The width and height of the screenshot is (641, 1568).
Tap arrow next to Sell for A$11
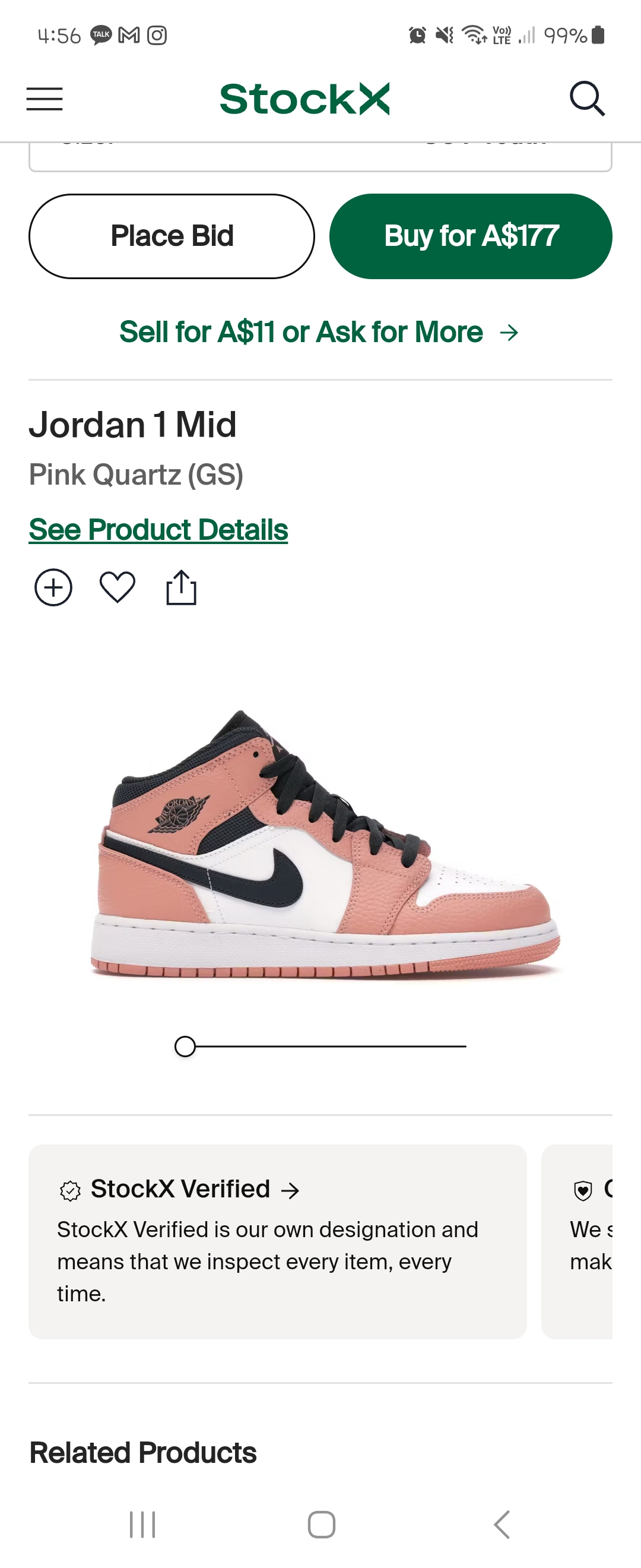point(509,333)
